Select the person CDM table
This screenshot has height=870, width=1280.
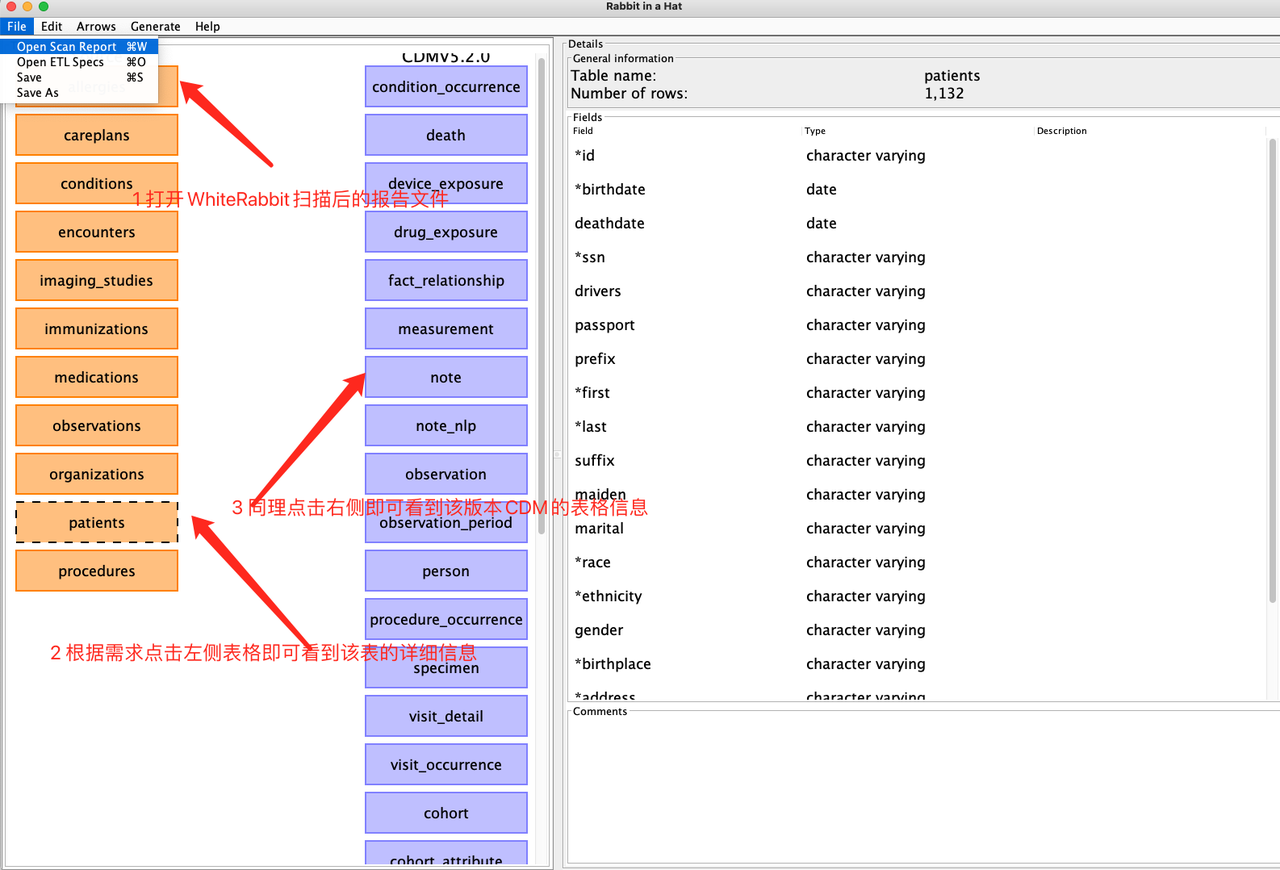[x=445, y=570]
